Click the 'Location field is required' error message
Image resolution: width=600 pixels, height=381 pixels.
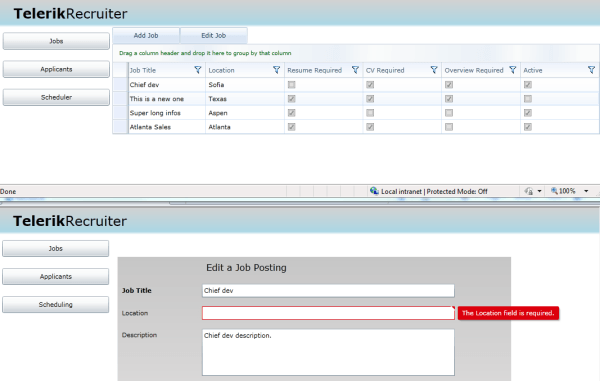(x=508, y=313)
